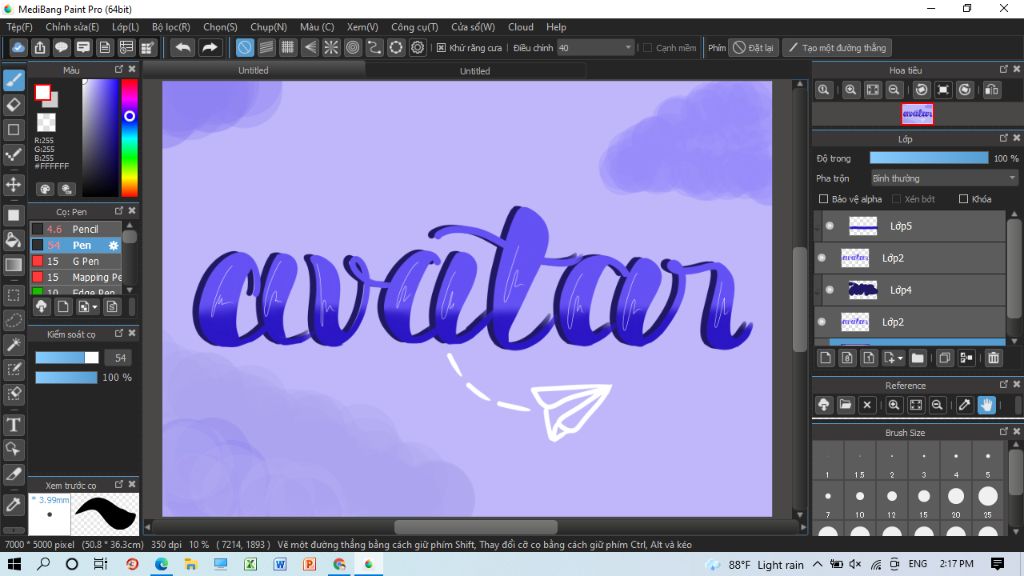
Task: Toggle visibility of layer Lớp5
Action: click(830, 226)
